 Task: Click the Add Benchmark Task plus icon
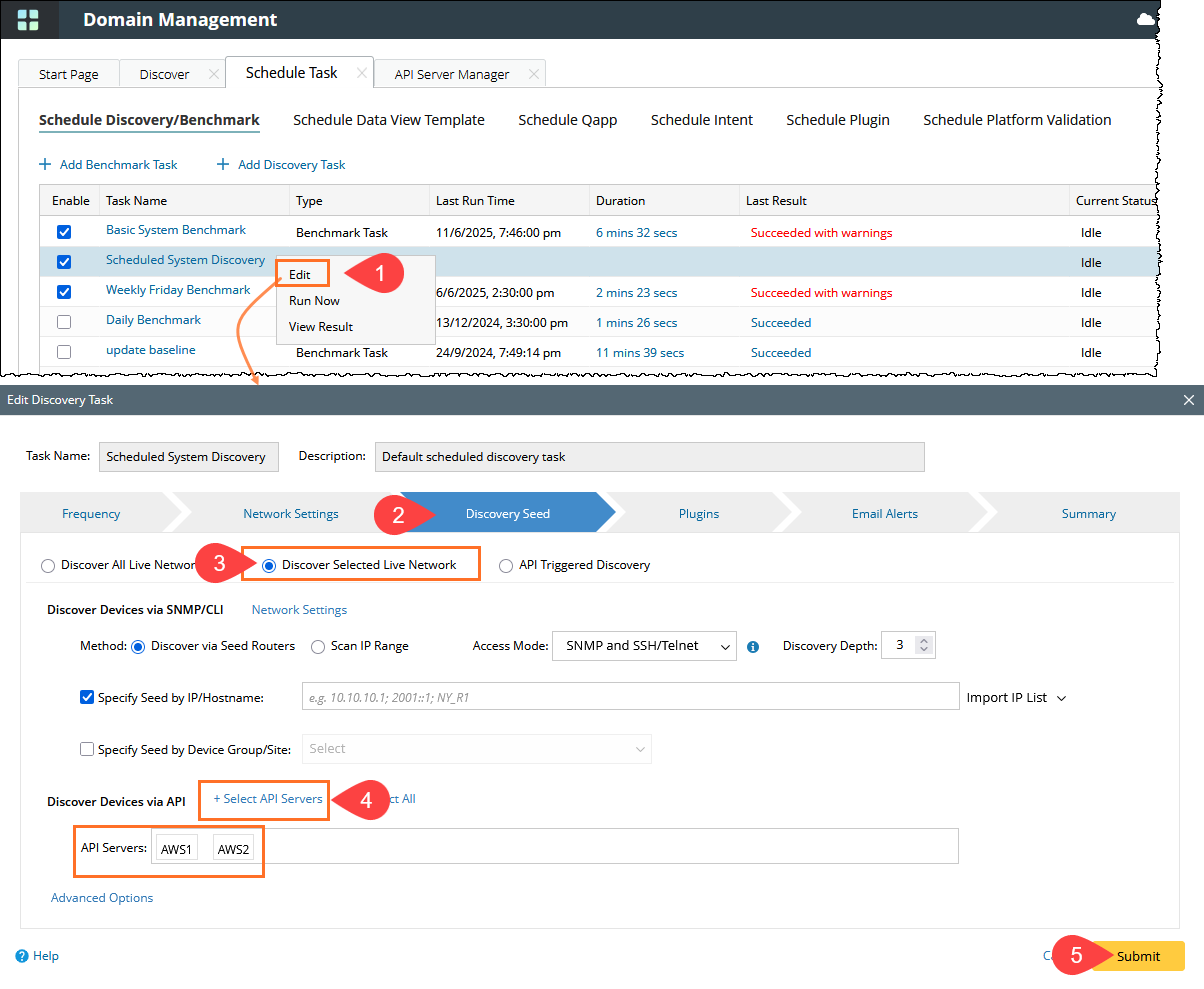(x=45, y=164)
